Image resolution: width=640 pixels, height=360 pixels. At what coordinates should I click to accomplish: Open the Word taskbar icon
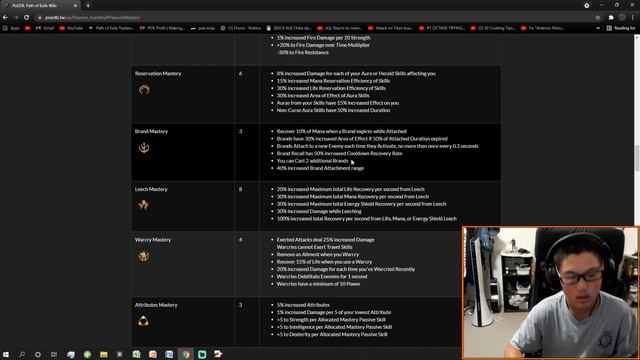(169, 354)
